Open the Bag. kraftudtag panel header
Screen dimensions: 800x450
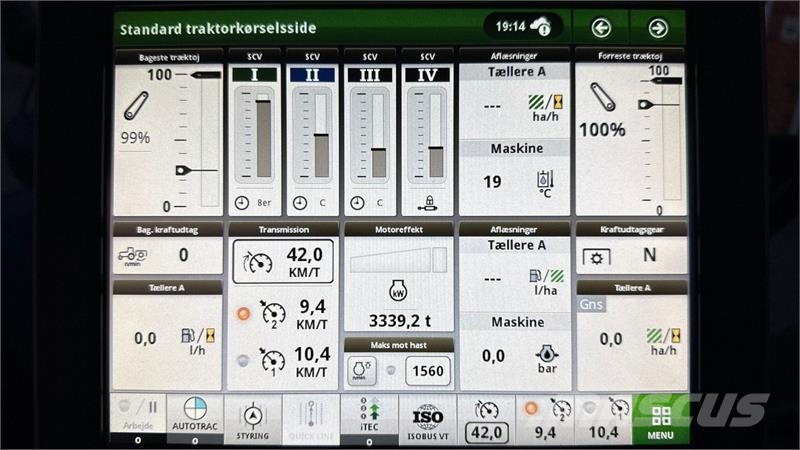[x=167, y=230]
